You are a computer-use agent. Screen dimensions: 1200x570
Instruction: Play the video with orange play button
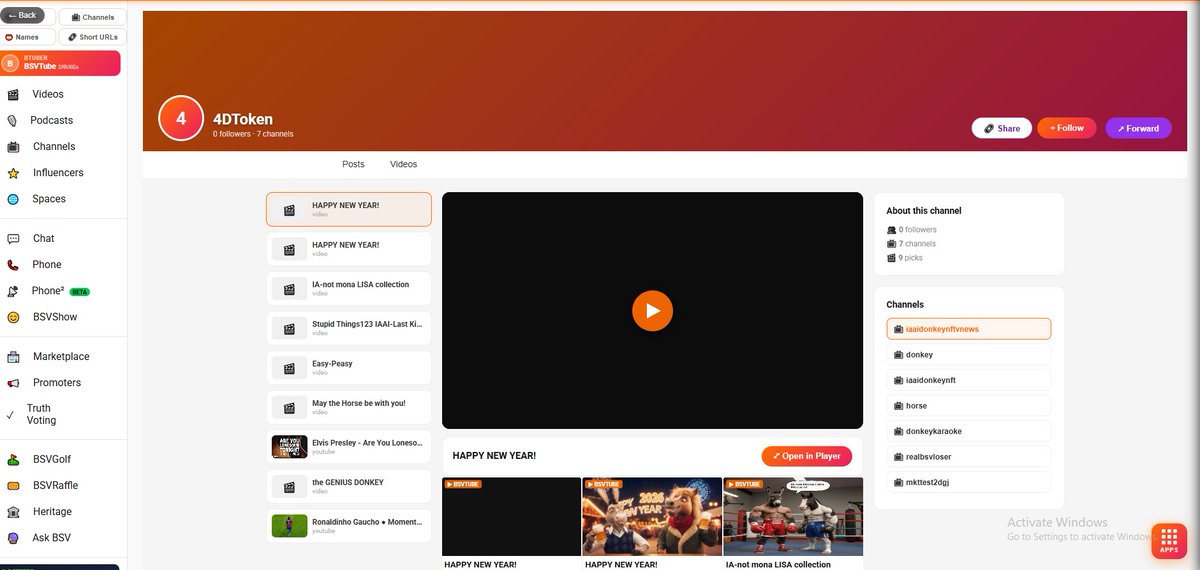(x=652, y=311)
